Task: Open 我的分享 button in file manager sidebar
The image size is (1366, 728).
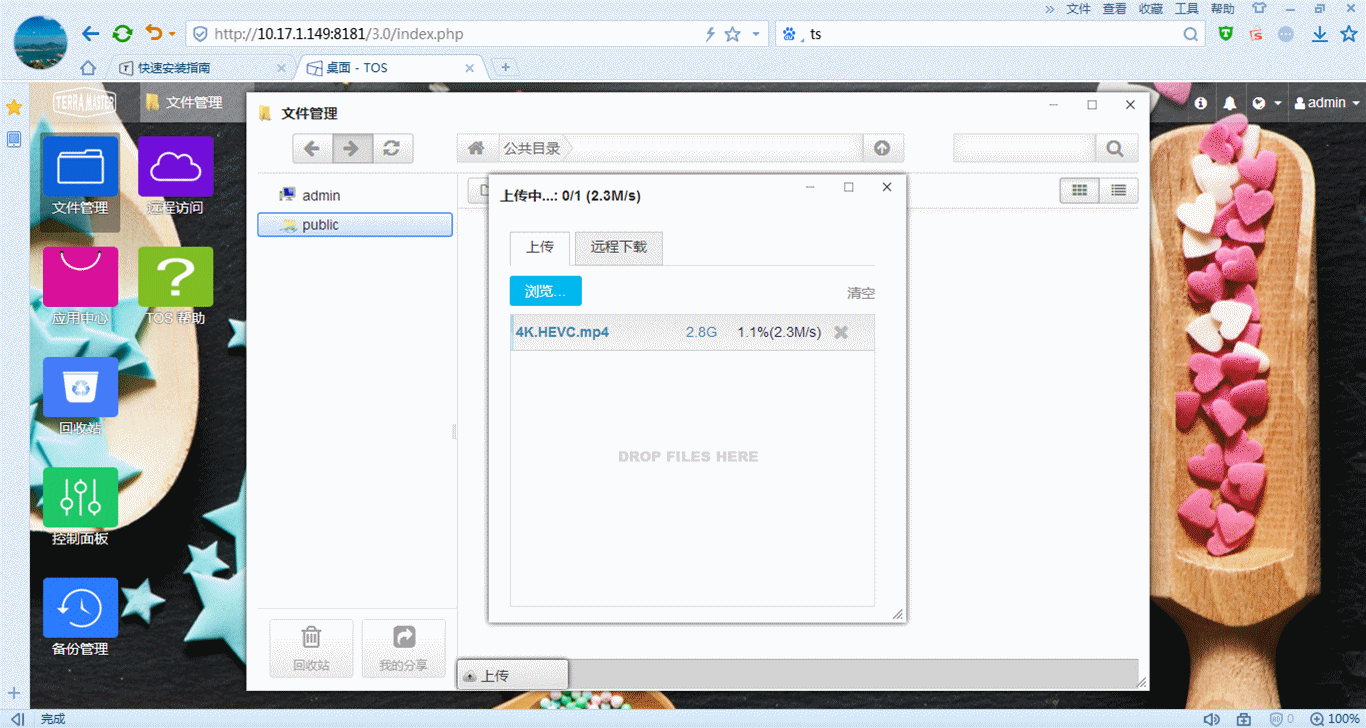Action: [404, 647]
